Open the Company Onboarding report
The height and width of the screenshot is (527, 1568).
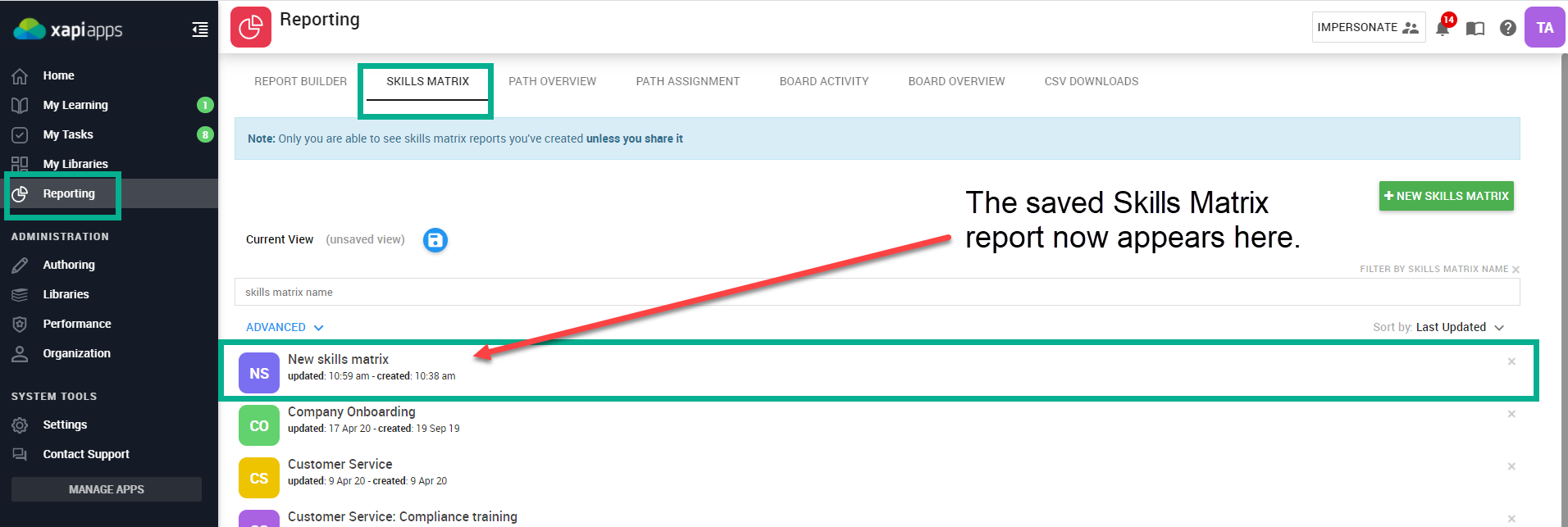point(351,411)
